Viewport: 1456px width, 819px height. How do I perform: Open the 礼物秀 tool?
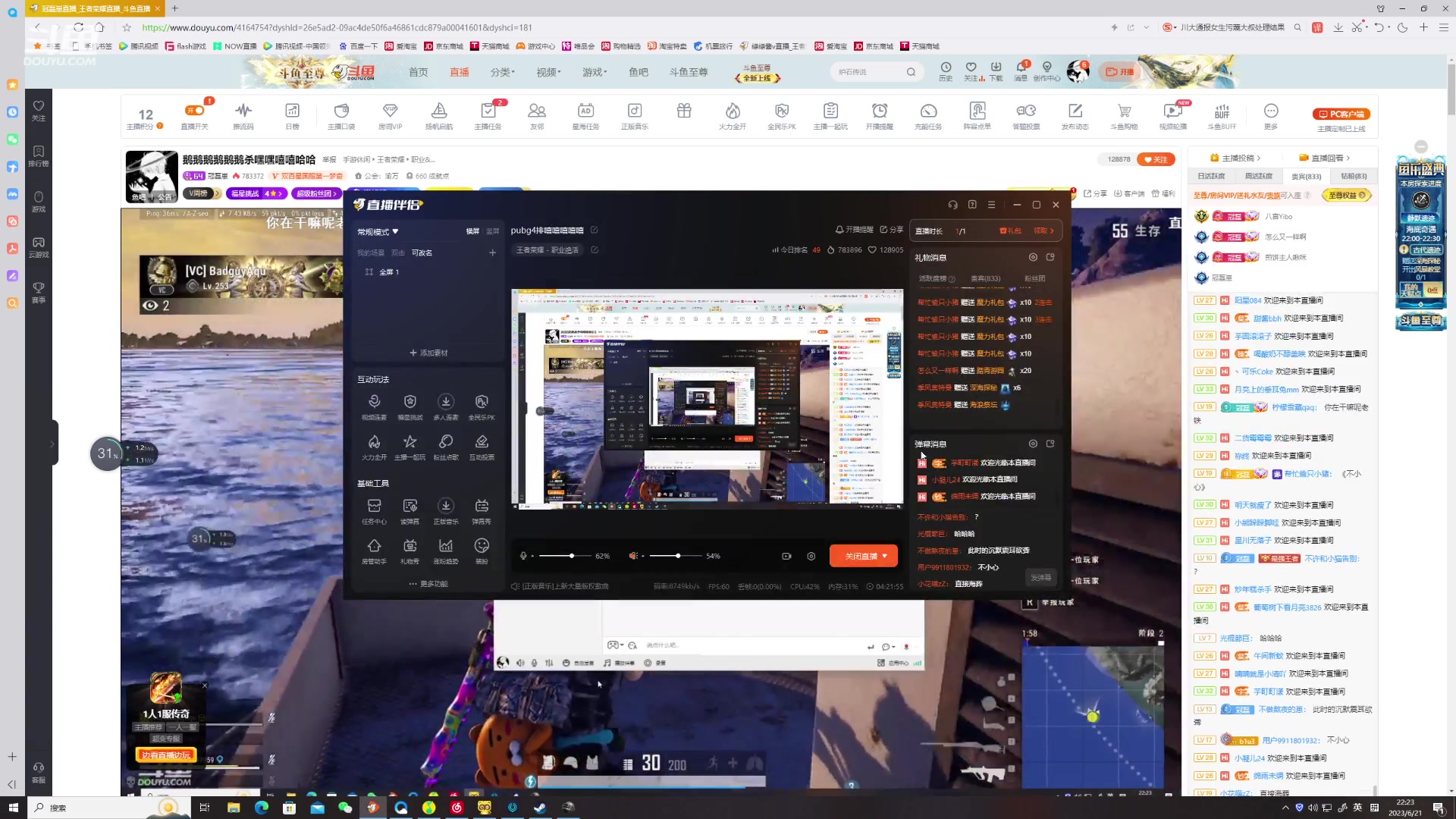409,551
